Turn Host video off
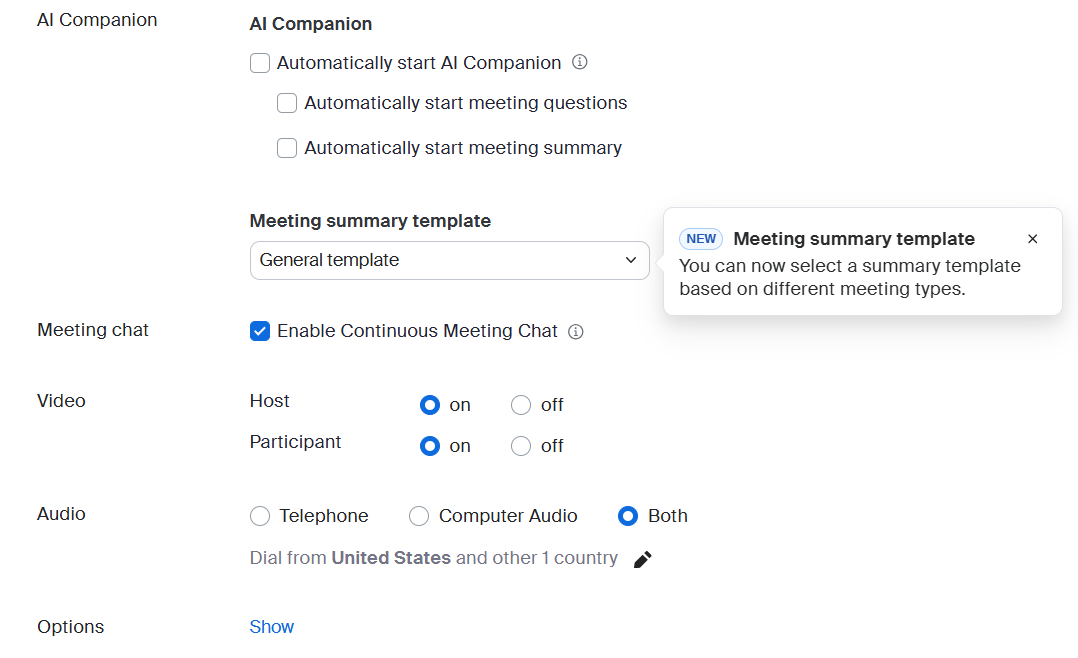Screen dimensions: 1078x658 tap(521, 405)
